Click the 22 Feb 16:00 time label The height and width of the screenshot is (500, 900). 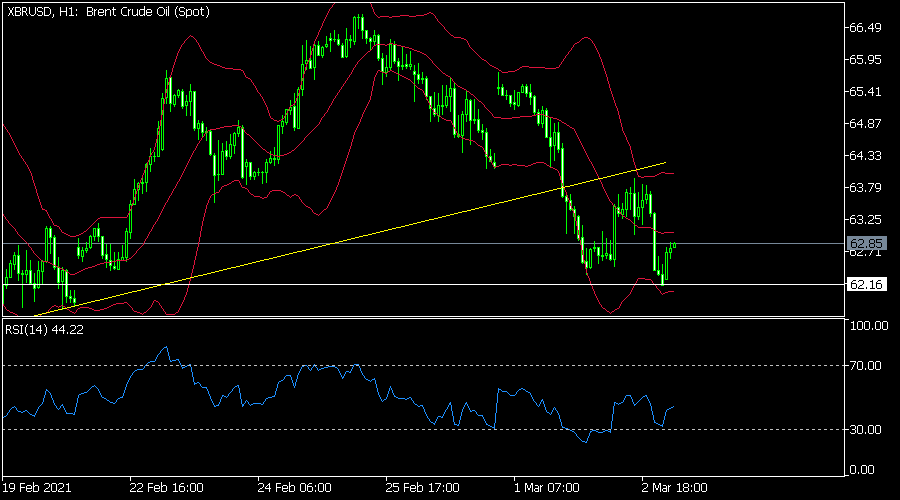point(166,488)
